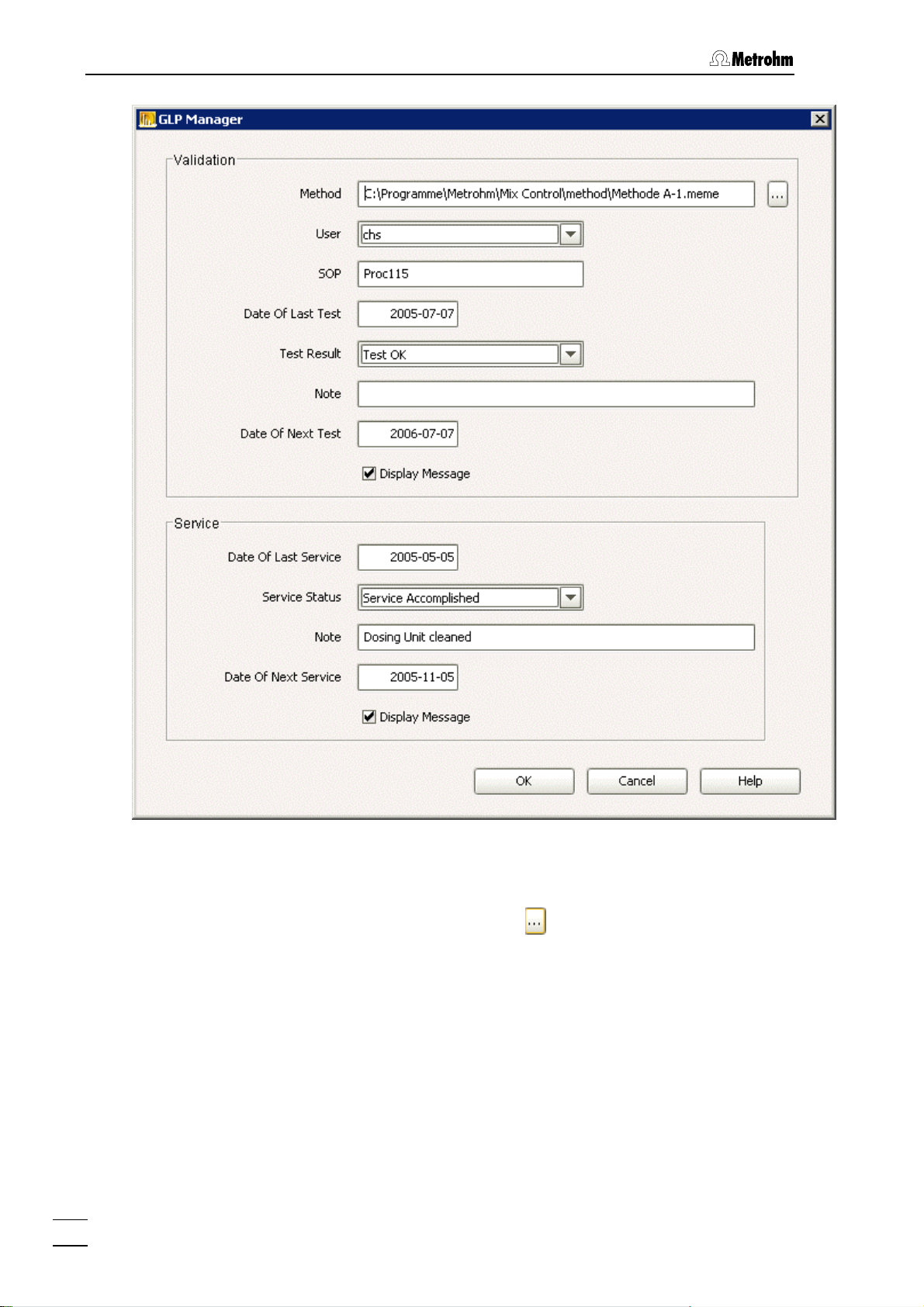Click the Validation group label

click(x=204, y=160)
